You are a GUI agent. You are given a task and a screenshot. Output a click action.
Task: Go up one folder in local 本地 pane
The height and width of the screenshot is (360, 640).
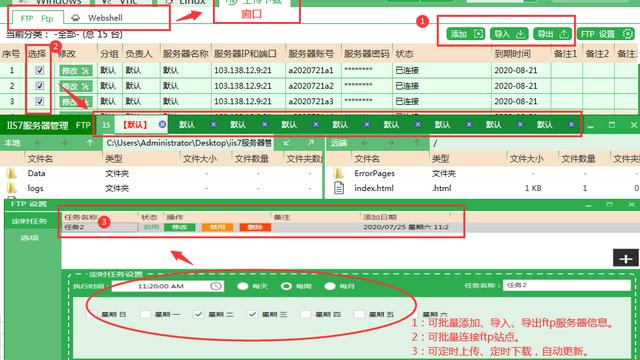89,143
